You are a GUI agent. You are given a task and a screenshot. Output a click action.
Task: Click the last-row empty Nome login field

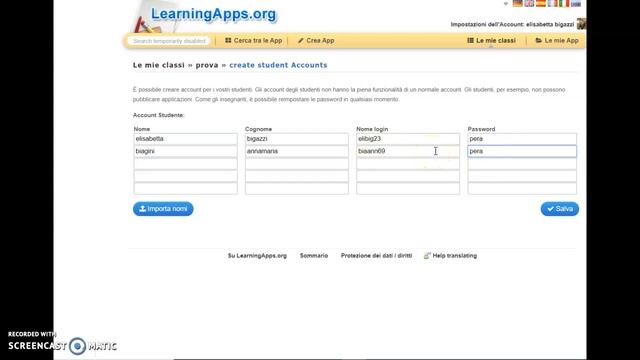pyautogui.click(x=408, y=188)
